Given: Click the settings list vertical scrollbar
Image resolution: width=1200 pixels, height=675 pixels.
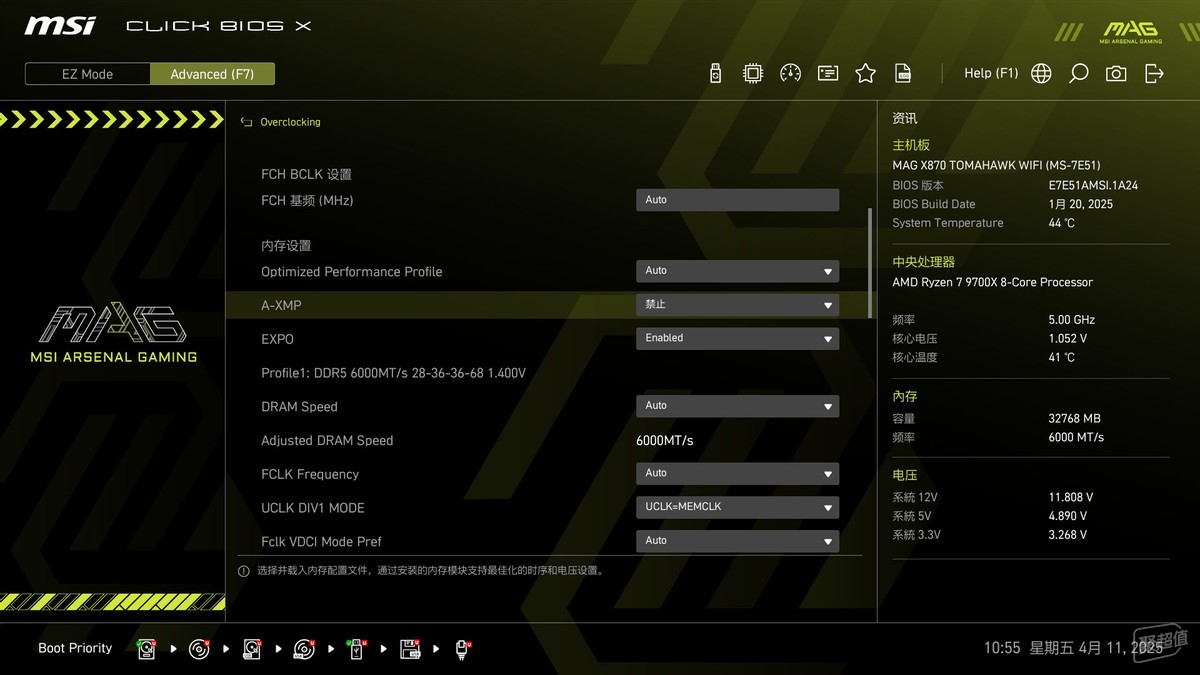Looking at the screenshot, I should tap(869, 263).
